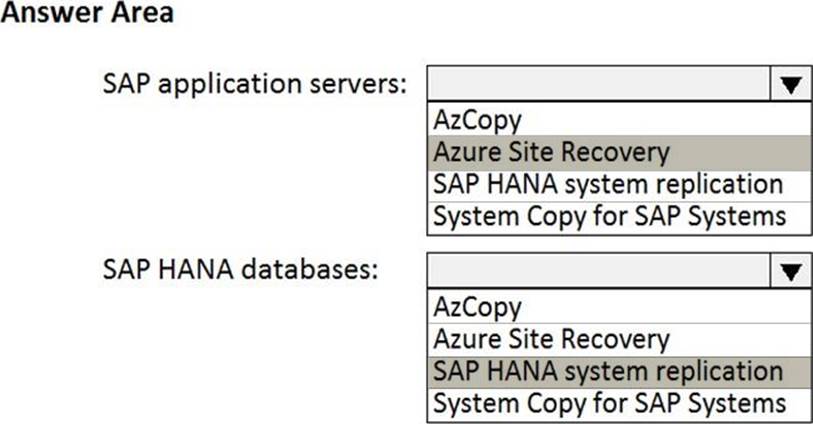Choose Azure Site Recovery for SAP application servers

click(549, 152)
